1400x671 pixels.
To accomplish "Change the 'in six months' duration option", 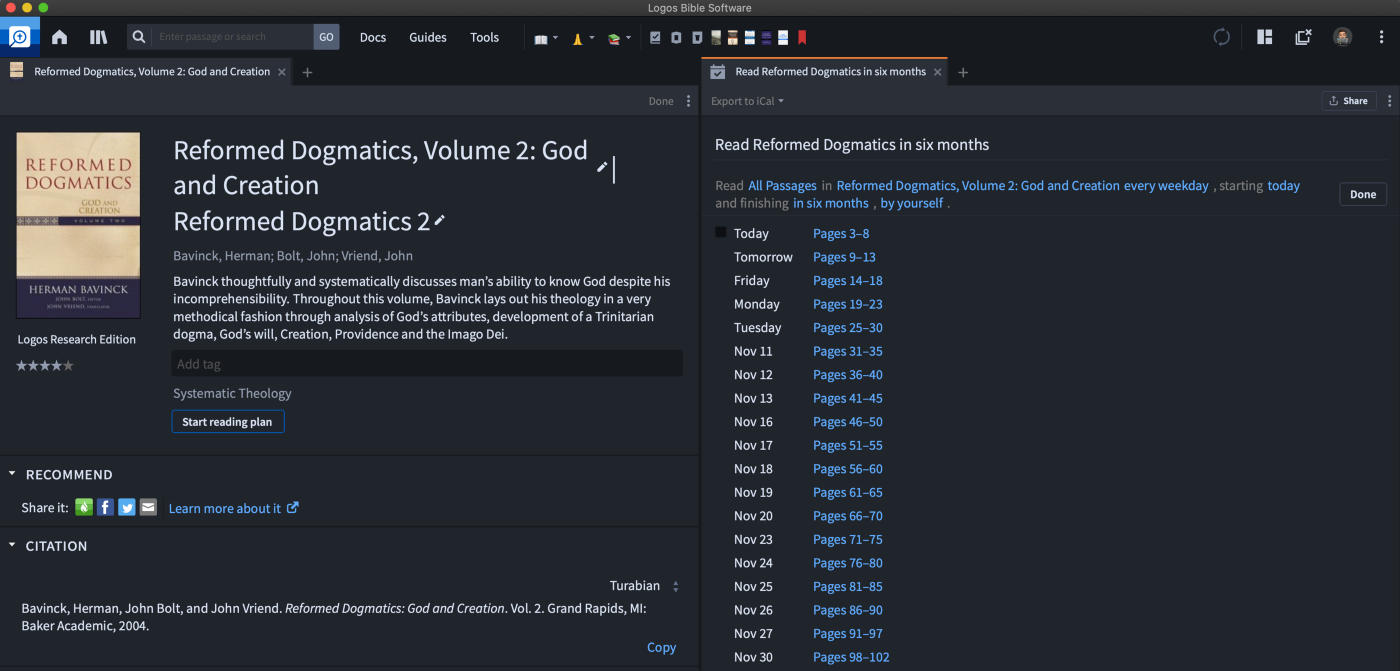I will [831, 203].
